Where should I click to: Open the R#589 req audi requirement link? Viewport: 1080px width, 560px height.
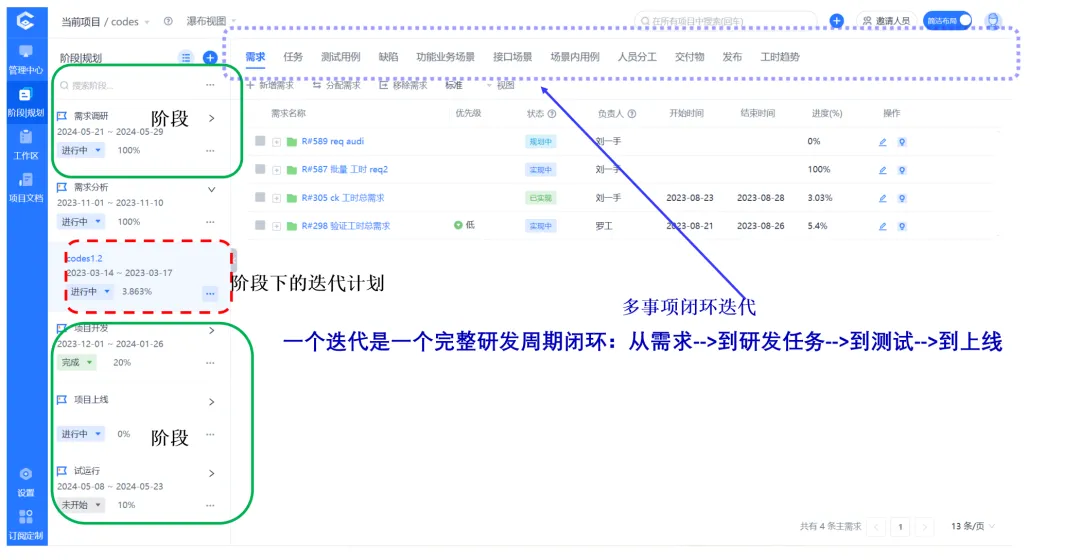pos(333,141)
